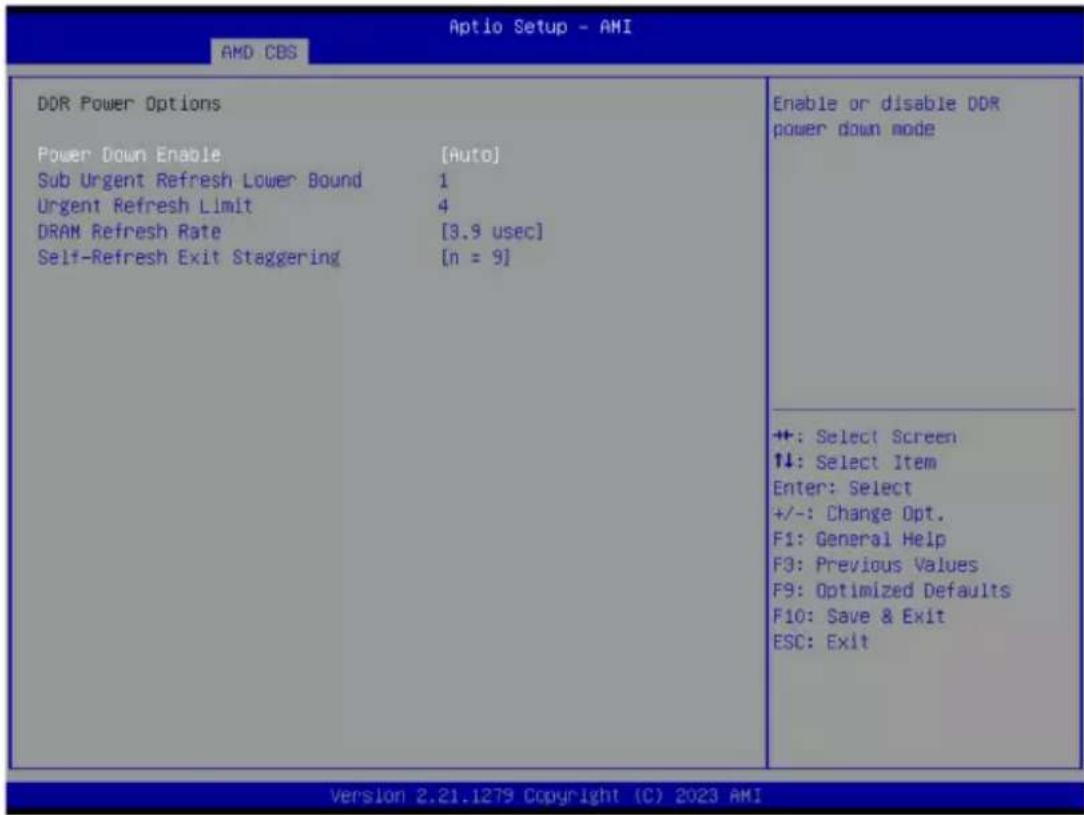This screenshot has height=815, width=1084.
Task: Select Sub Urgent Refresh Lower Bound
Action: 200,180
